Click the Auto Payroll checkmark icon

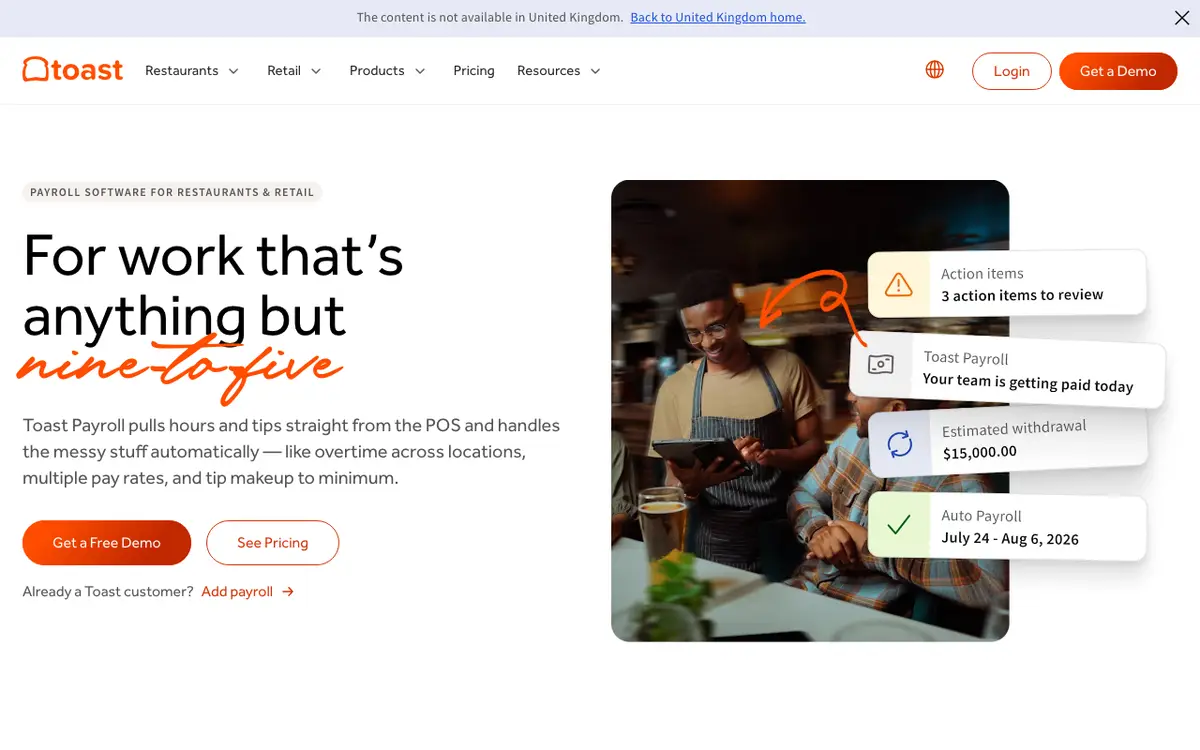(898, 524)
